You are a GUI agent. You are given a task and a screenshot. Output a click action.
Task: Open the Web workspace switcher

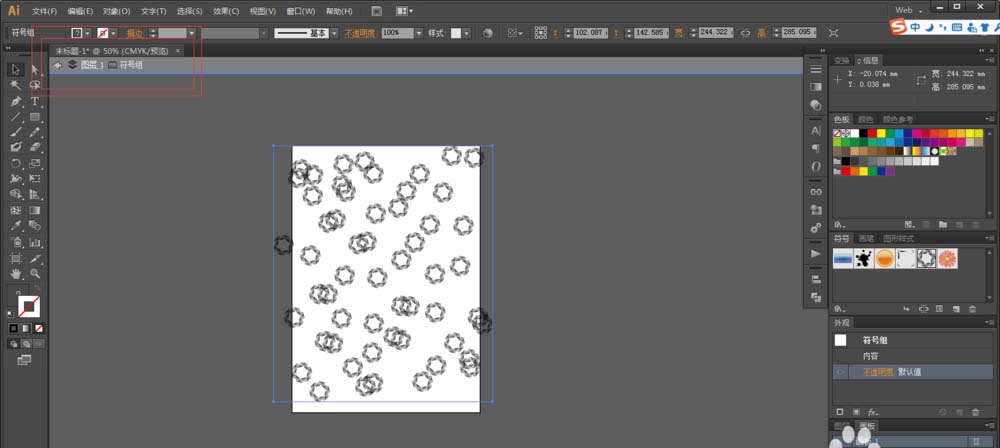pos(909,10)
